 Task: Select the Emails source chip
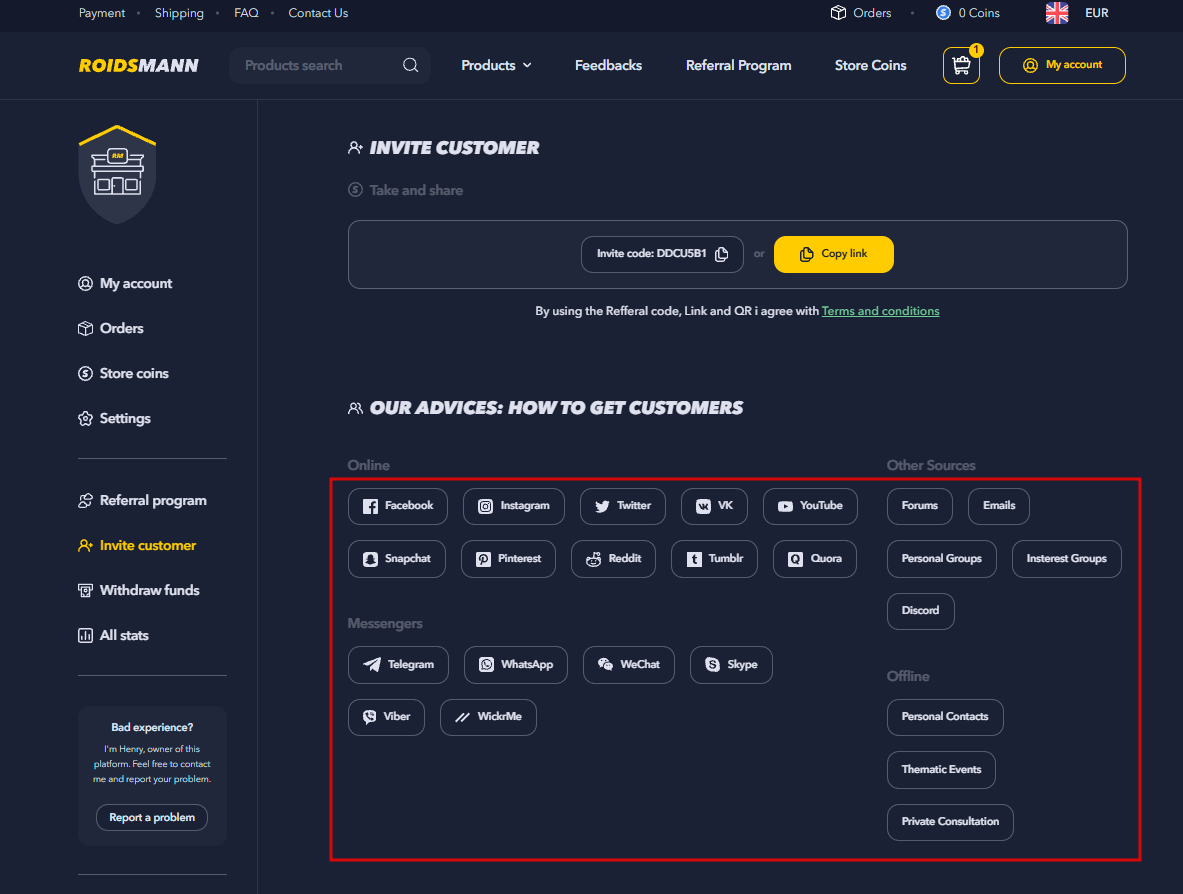click(999, 506)
